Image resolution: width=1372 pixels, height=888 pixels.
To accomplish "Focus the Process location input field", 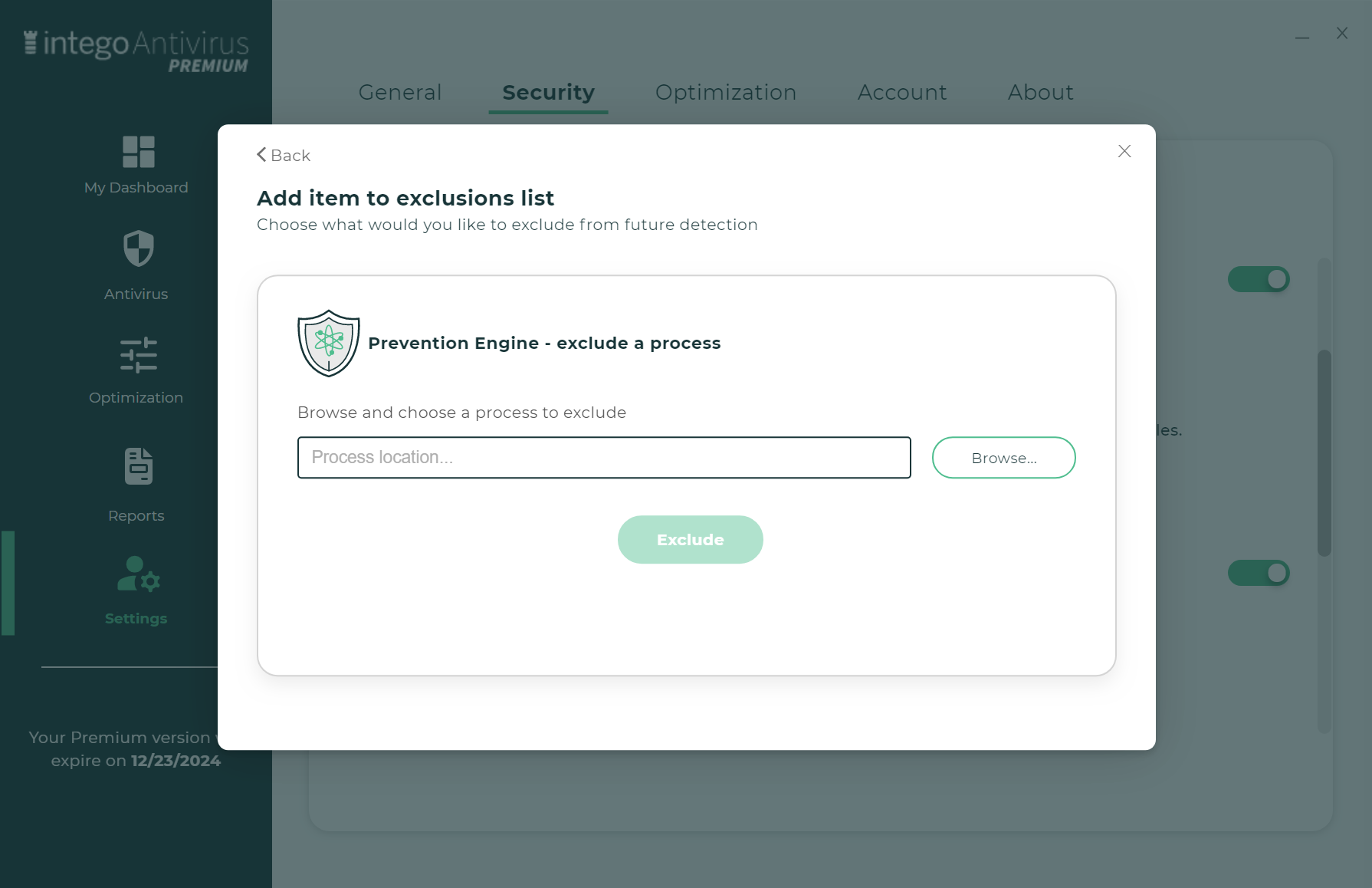I will [604, 458].
